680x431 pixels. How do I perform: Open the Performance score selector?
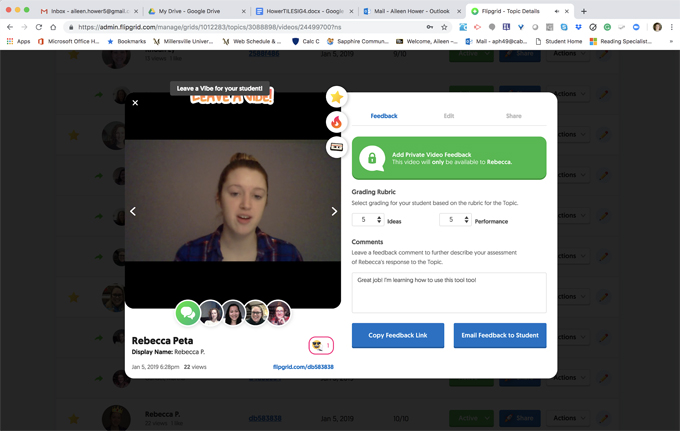point(454,220)
